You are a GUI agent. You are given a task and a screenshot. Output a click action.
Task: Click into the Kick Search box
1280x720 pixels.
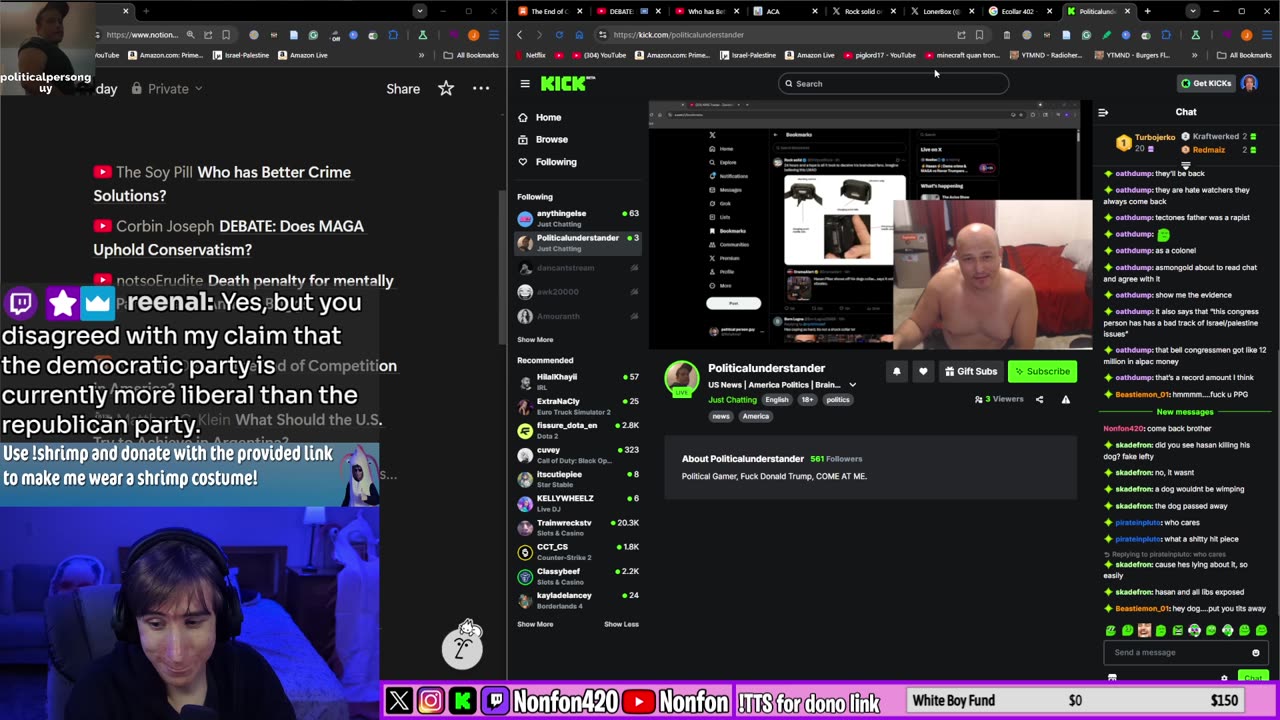click(893, 84)
